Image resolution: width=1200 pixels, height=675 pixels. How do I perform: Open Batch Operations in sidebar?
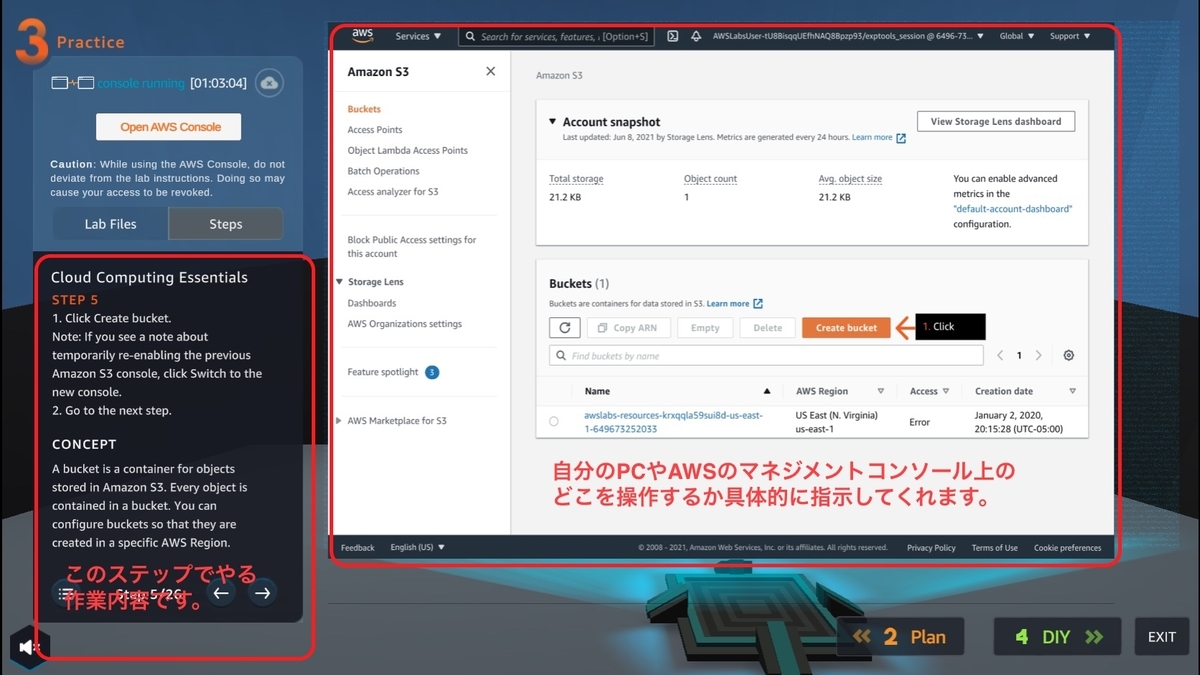383,171
